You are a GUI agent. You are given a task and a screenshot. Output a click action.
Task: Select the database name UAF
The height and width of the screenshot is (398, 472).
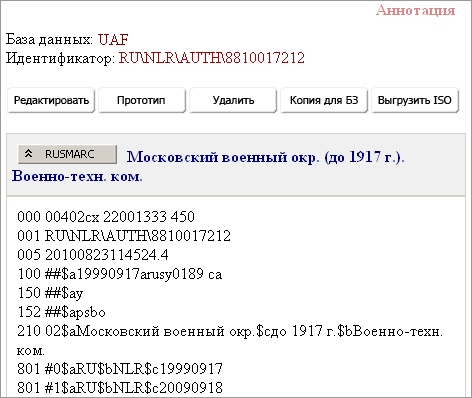(x=113, y=40)
